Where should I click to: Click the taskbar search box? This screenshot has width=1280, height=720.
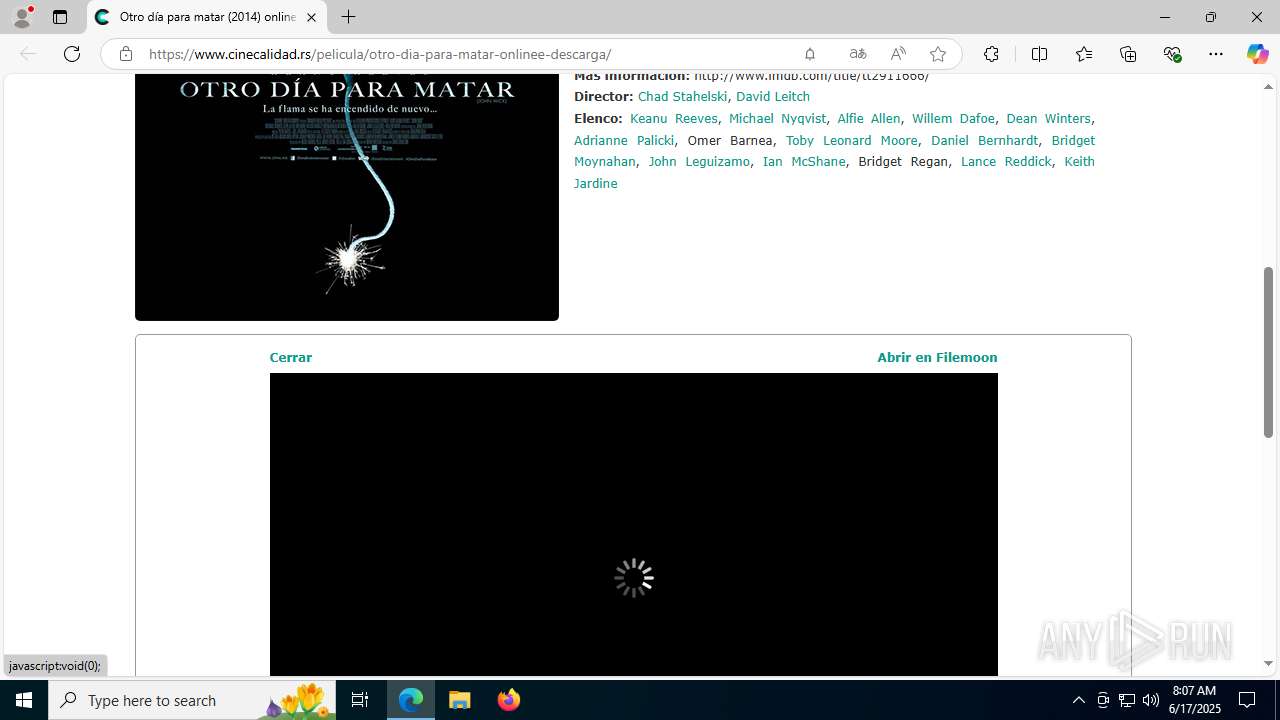(x=192, y=700)
